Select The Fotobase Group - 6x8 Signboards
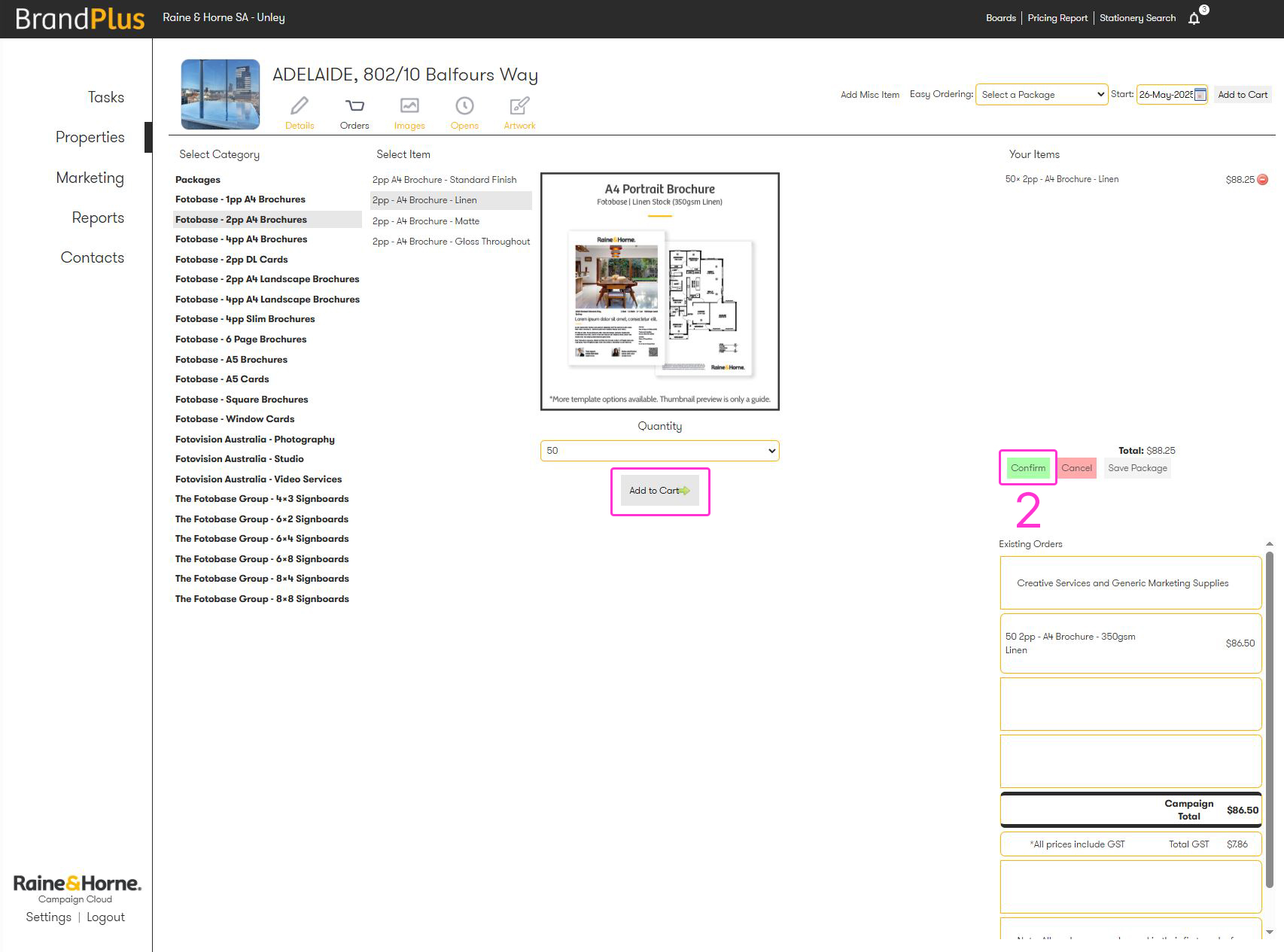Image resolution: width=1284 pixels, height=952 pixels. pos(262,559)
